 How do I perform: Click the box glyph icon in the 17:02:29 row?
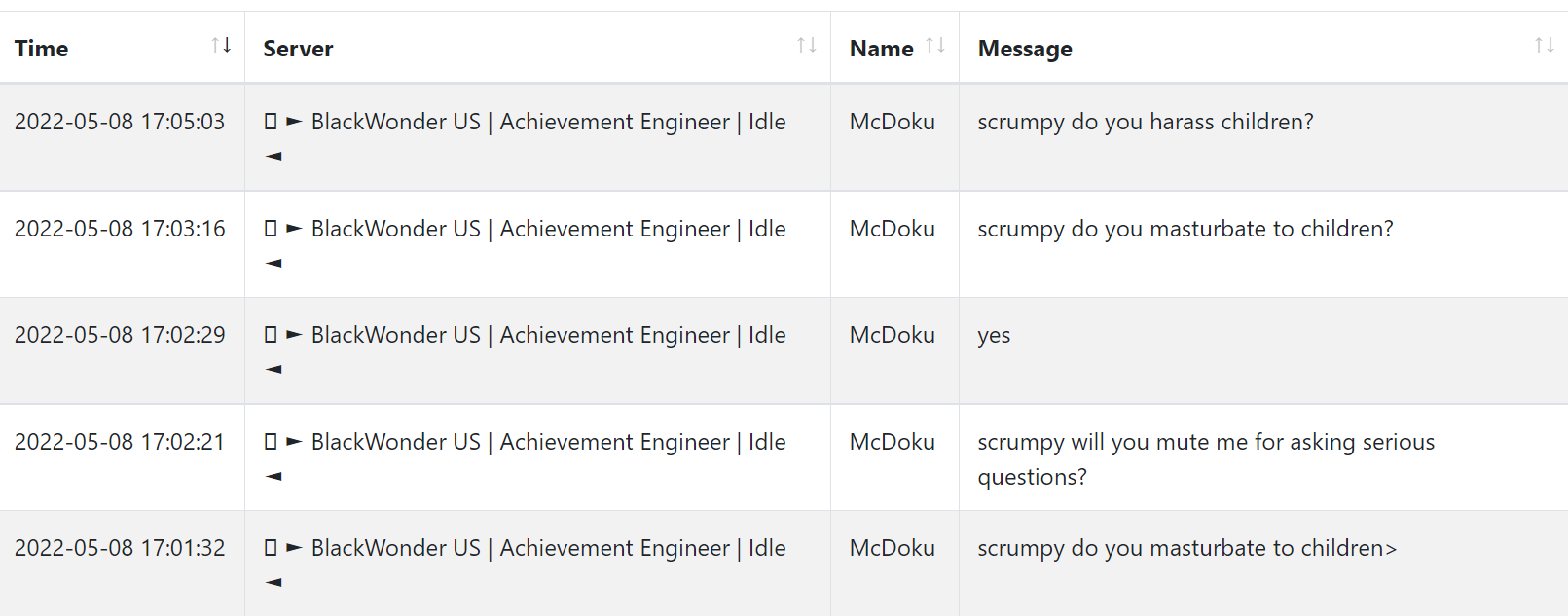click(x=271, y=335)
